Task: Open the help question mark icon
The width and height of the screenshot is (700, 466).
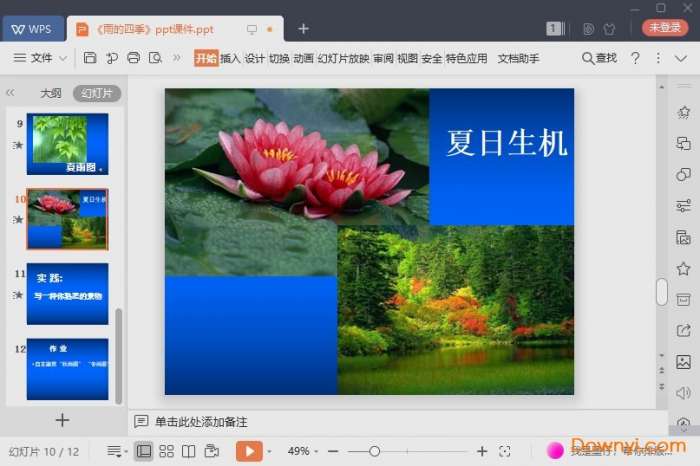Action: [635, 58]
